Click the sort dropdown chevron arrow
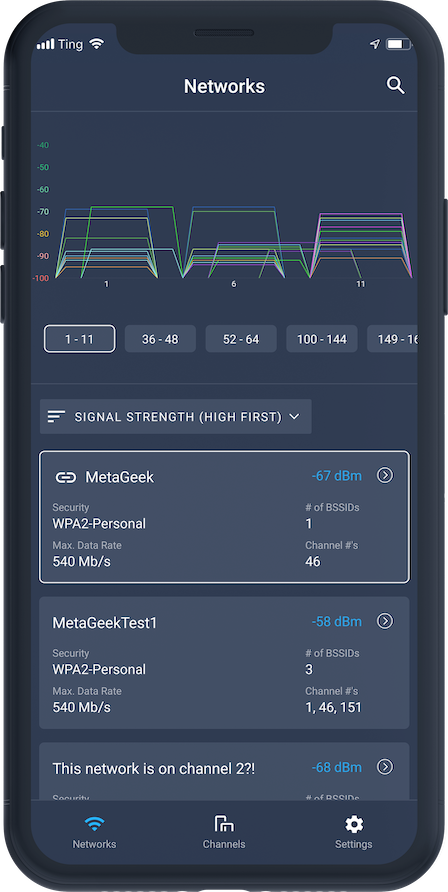 pyautogui.click(x=294, y=416)
